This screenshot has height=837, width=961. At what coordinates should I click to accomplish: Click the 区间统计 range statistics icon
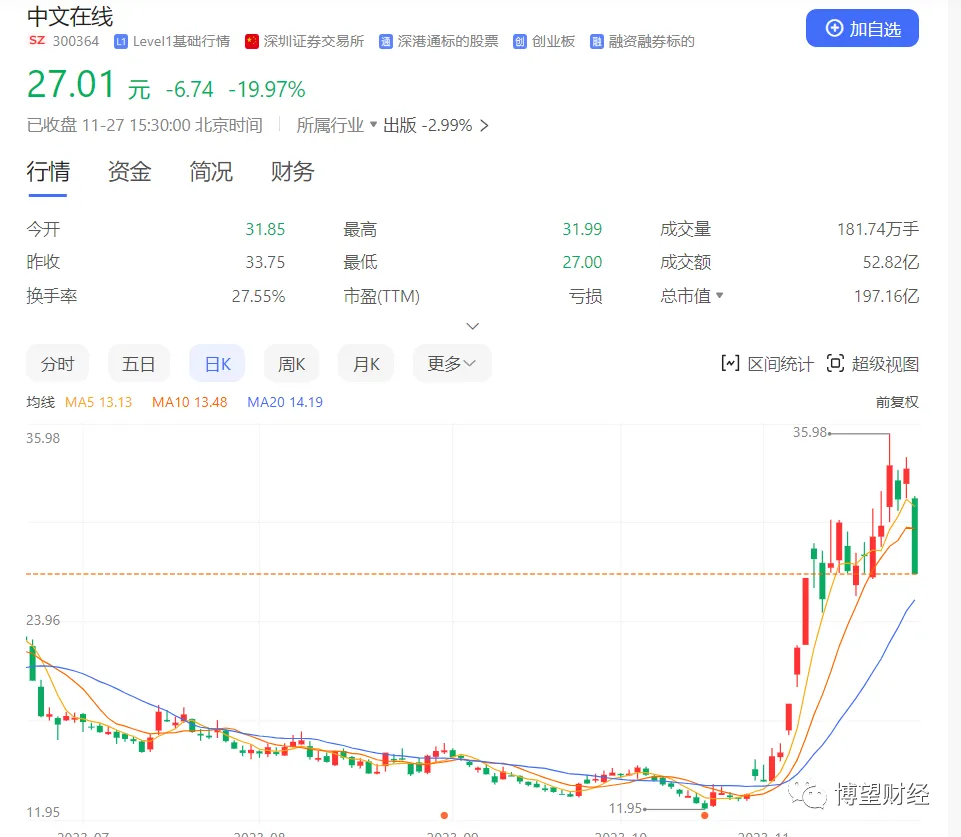point(730,363)
